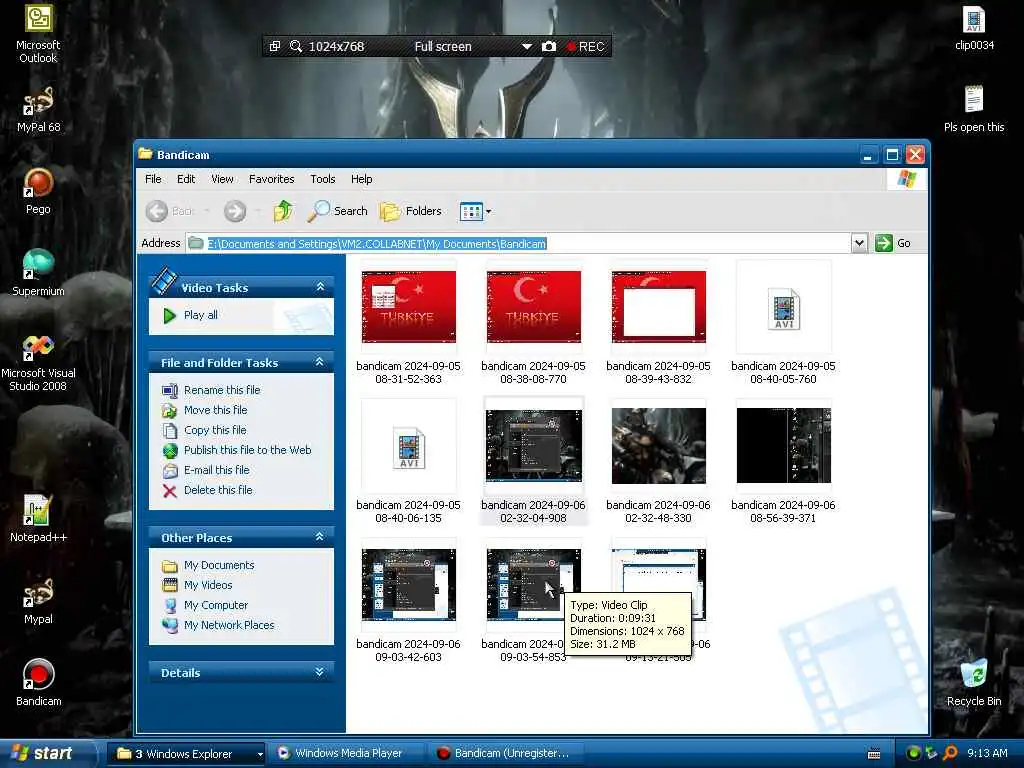The height and width of the screenshot is (768, 1024).
Task: Start recording with the REC button
Action: pyautogui.click(x=586, y=46)
